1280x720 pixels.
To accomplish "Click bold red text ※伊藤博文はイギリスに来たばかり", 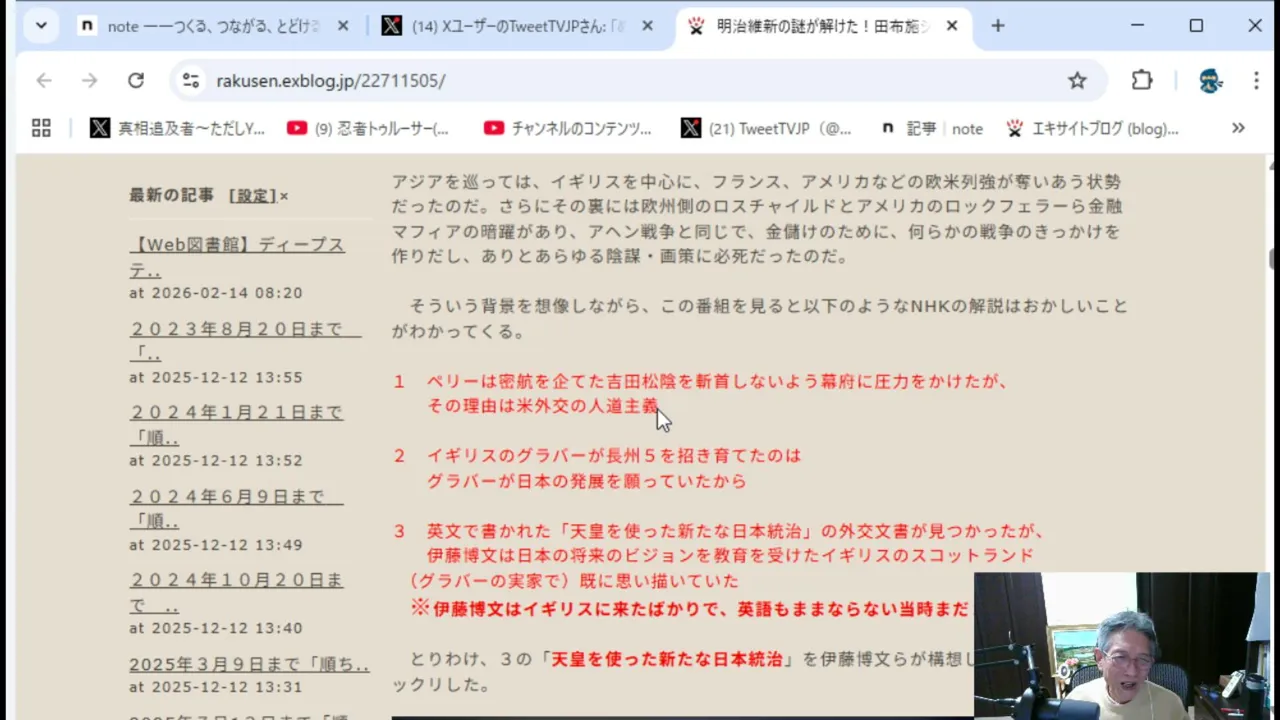I will 690,608.
